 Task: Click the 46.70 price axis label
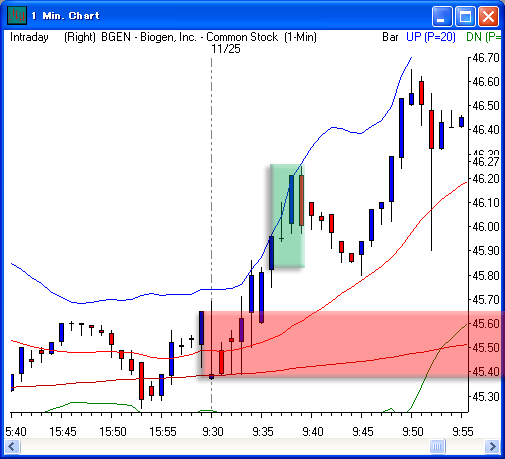coord(486,58)
